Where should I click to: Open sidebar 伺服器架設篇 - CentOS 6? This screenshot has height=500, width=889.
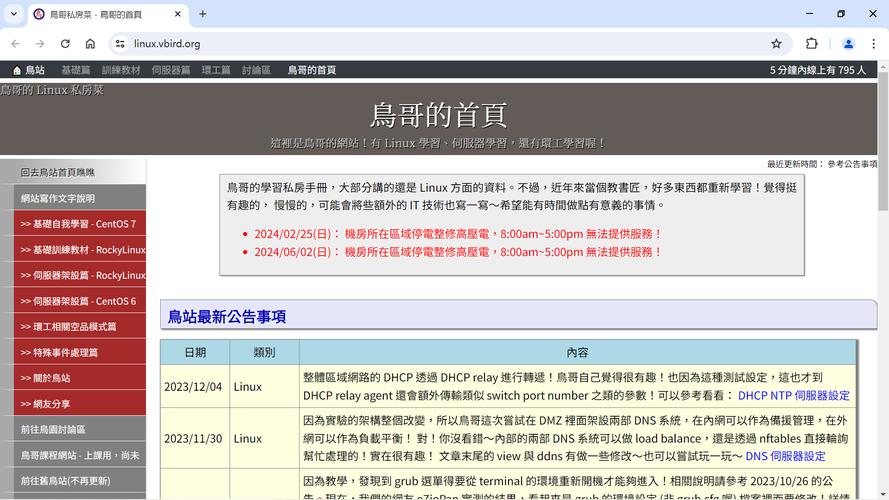coord(79,301)
